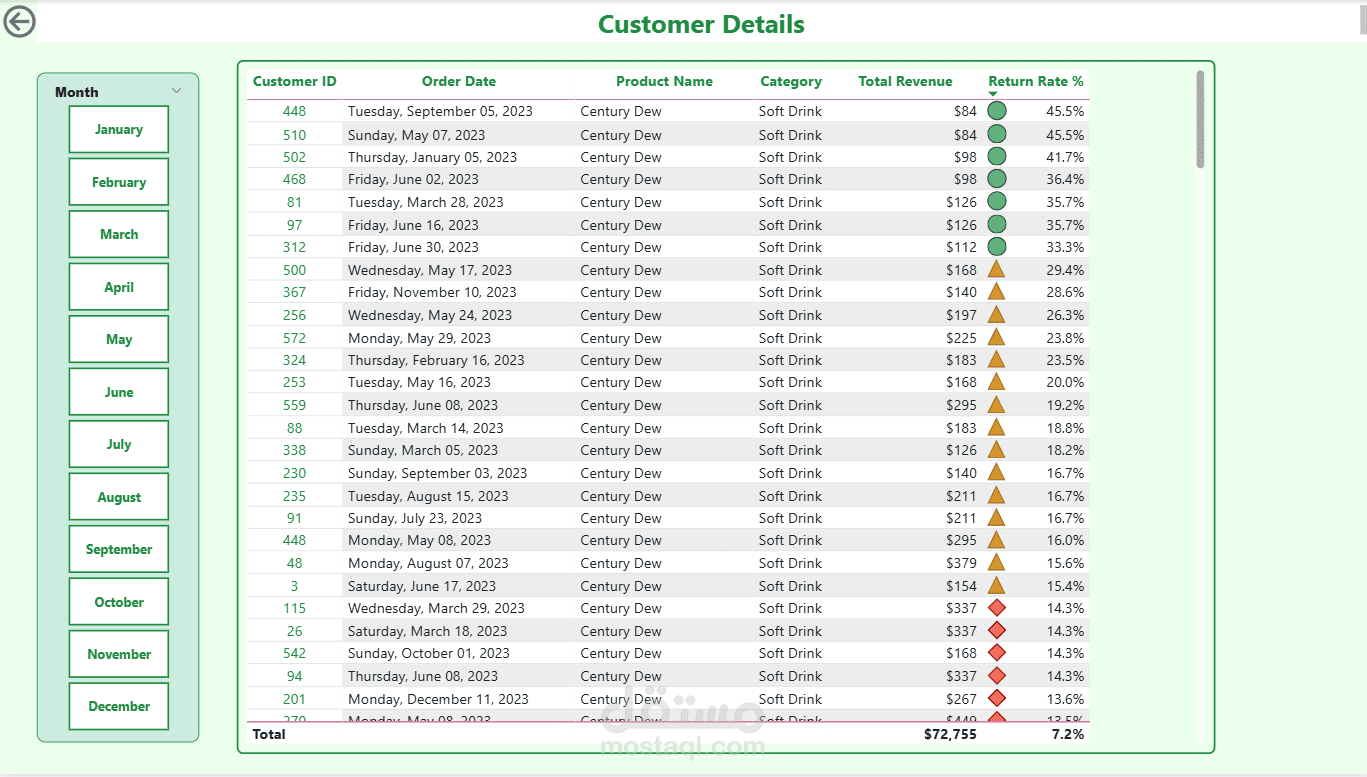Click the sort arrow under Return Rate %
The image size is (1367, 777).
993,94
